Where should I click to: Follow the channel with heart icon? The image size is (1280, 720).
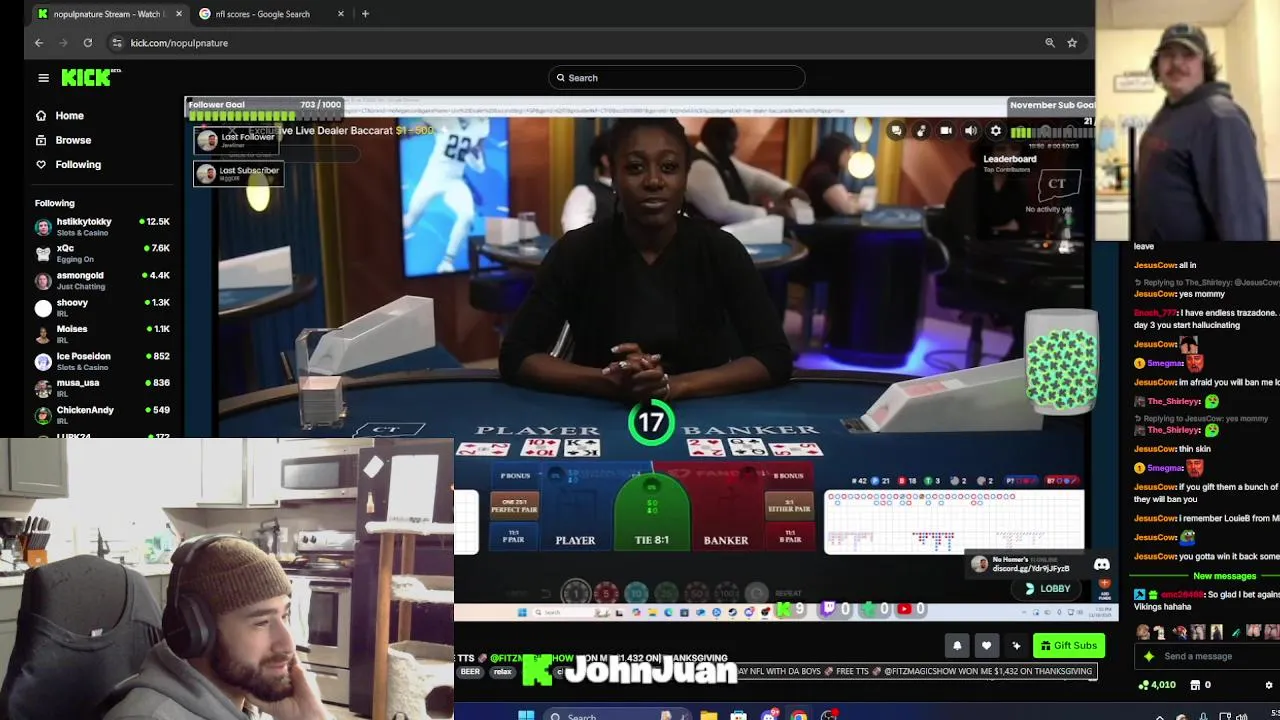point(986,646)
